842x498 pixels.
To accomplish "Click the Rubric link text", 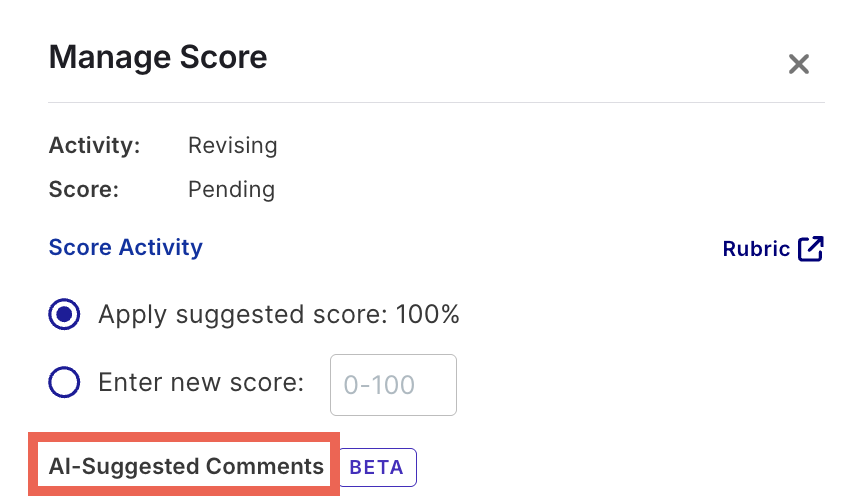I will [756, 249].
